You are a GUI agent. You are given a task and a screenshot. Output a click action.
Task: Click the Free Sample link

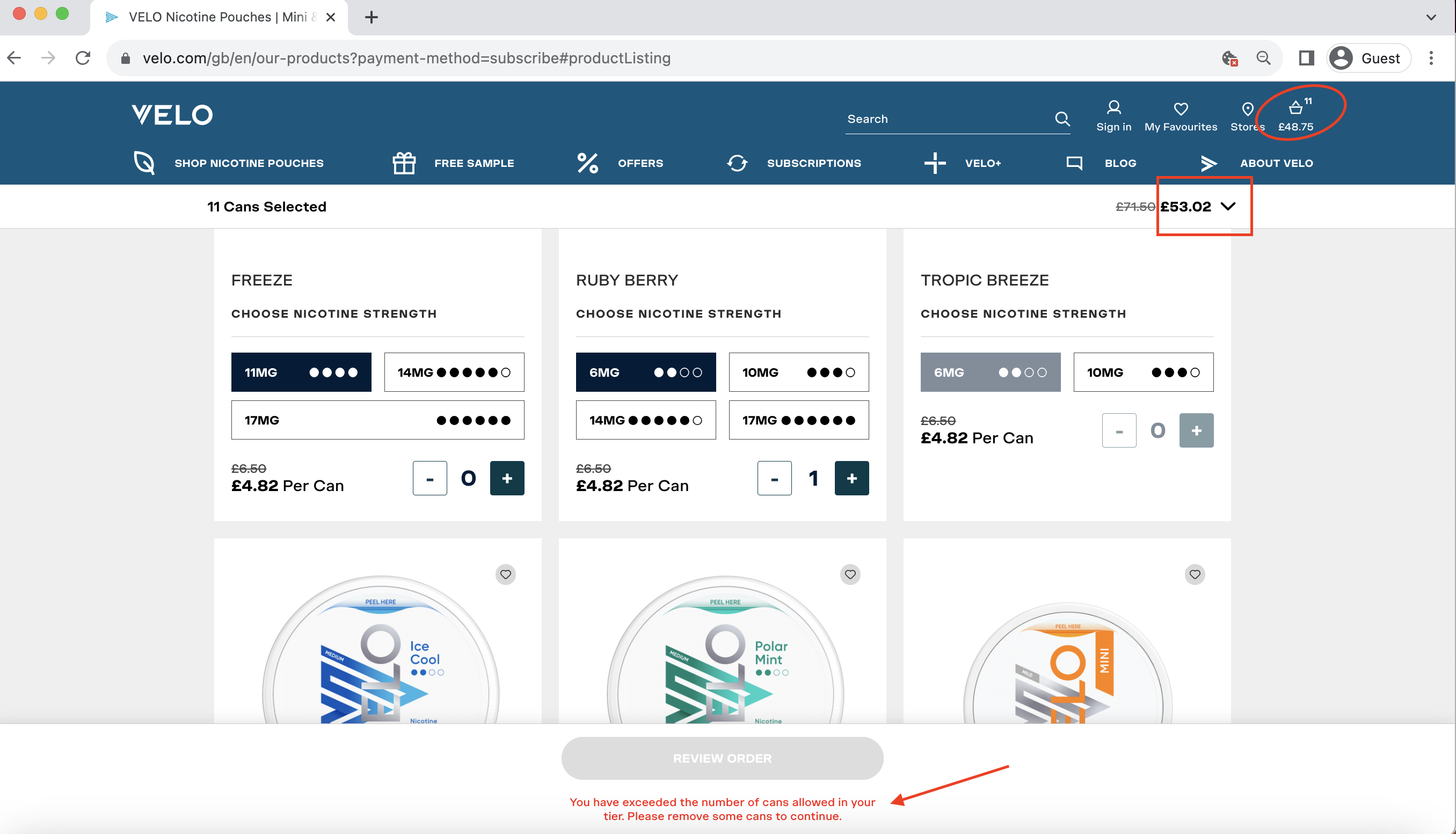(x=474, y=163)
